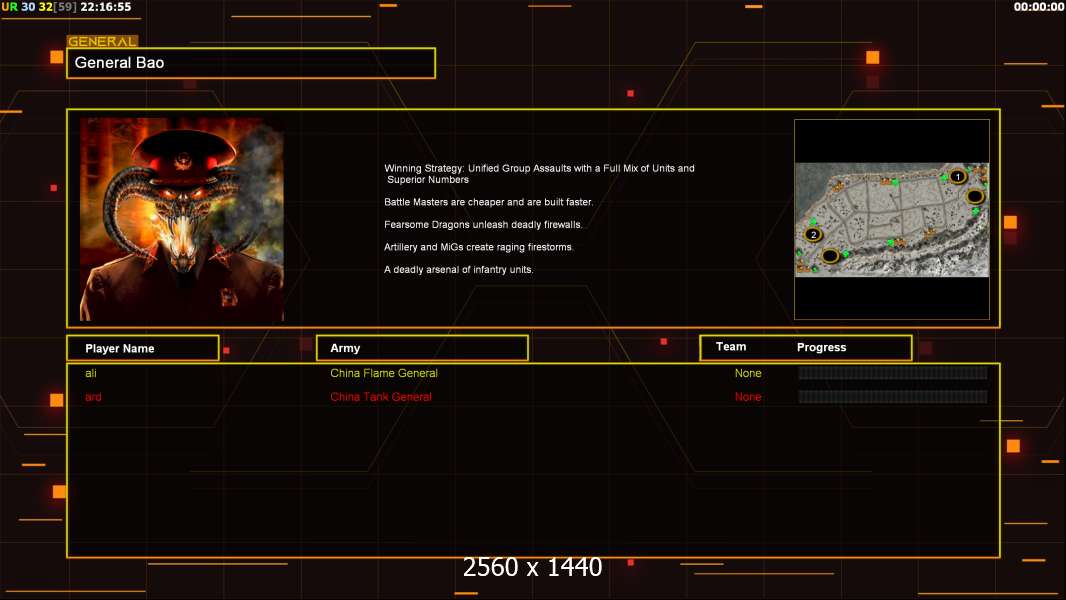Click the Team column header
1066x600 pixels.
(731, 347)
